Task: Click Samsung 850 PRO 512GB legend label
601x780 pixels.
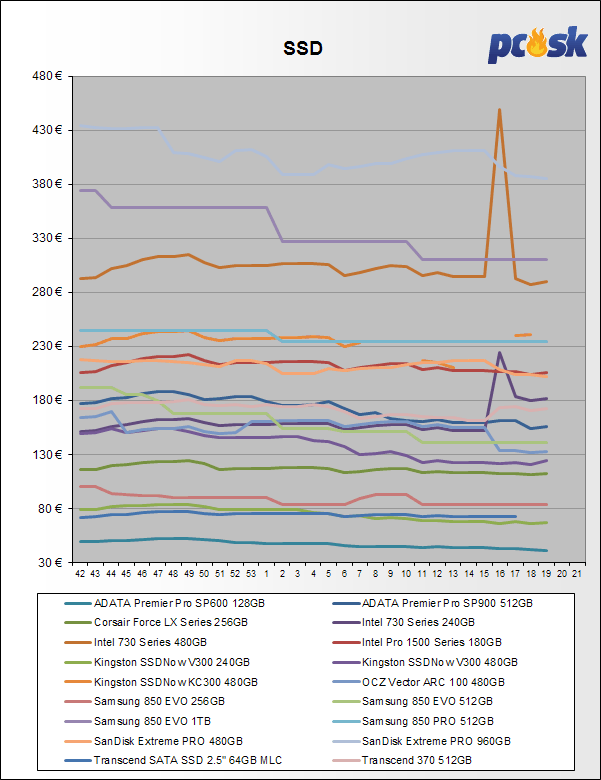Action: (x=427, y=721)
